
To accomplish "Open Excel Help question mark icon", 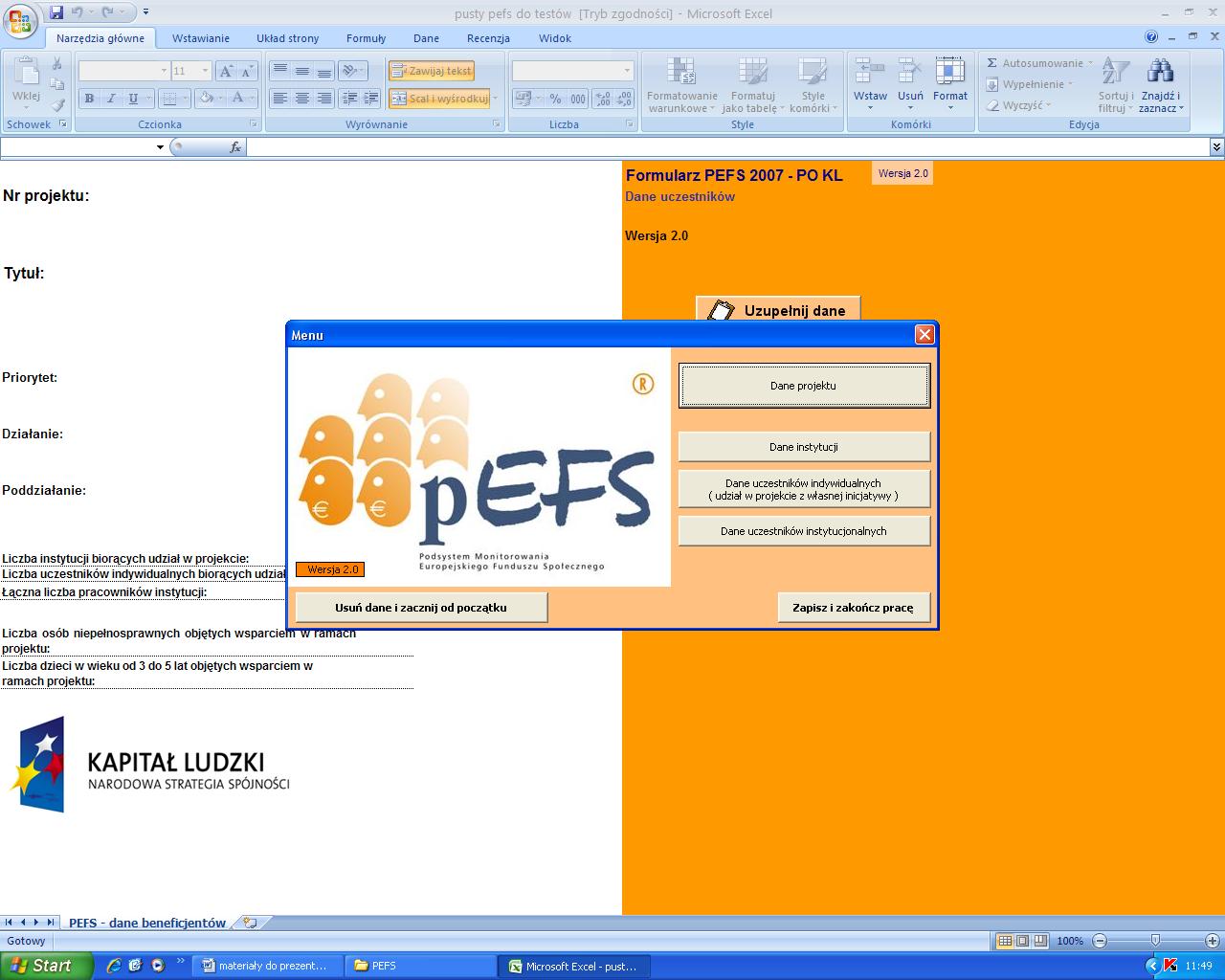I will coord(1151,37).
